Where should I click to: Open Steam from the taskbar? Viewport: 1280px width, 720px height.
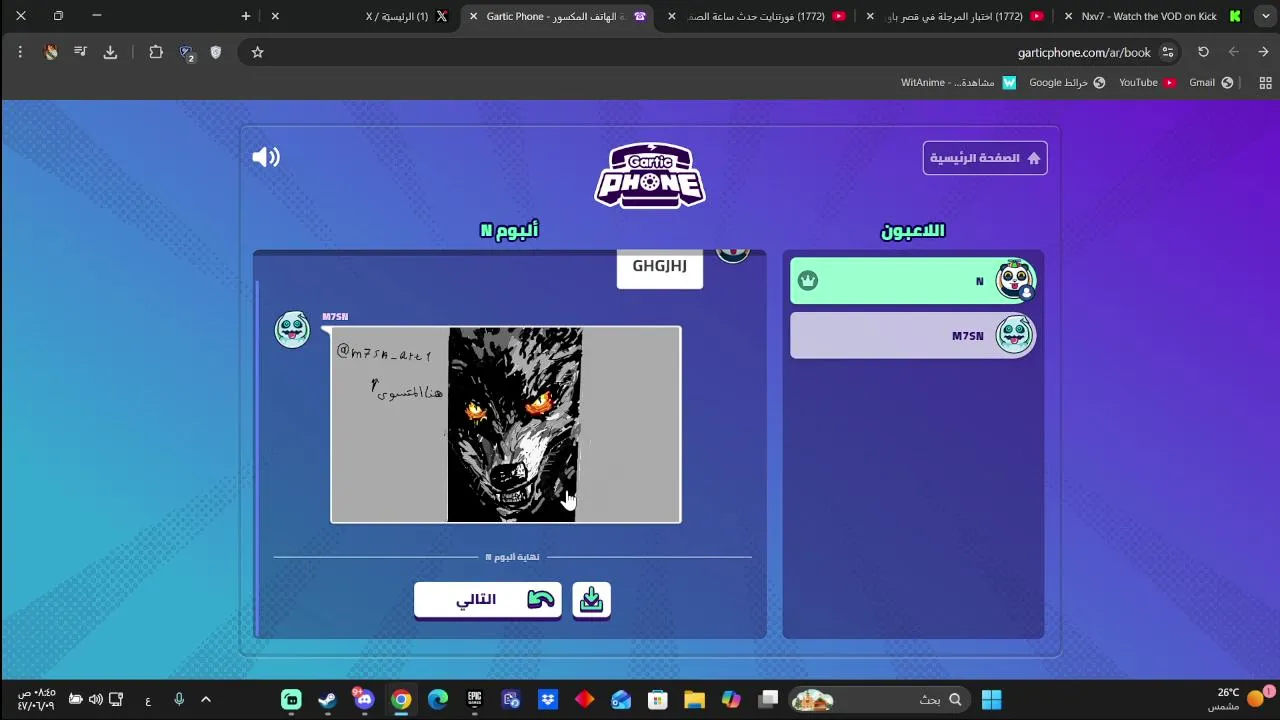tap(328, 699)
